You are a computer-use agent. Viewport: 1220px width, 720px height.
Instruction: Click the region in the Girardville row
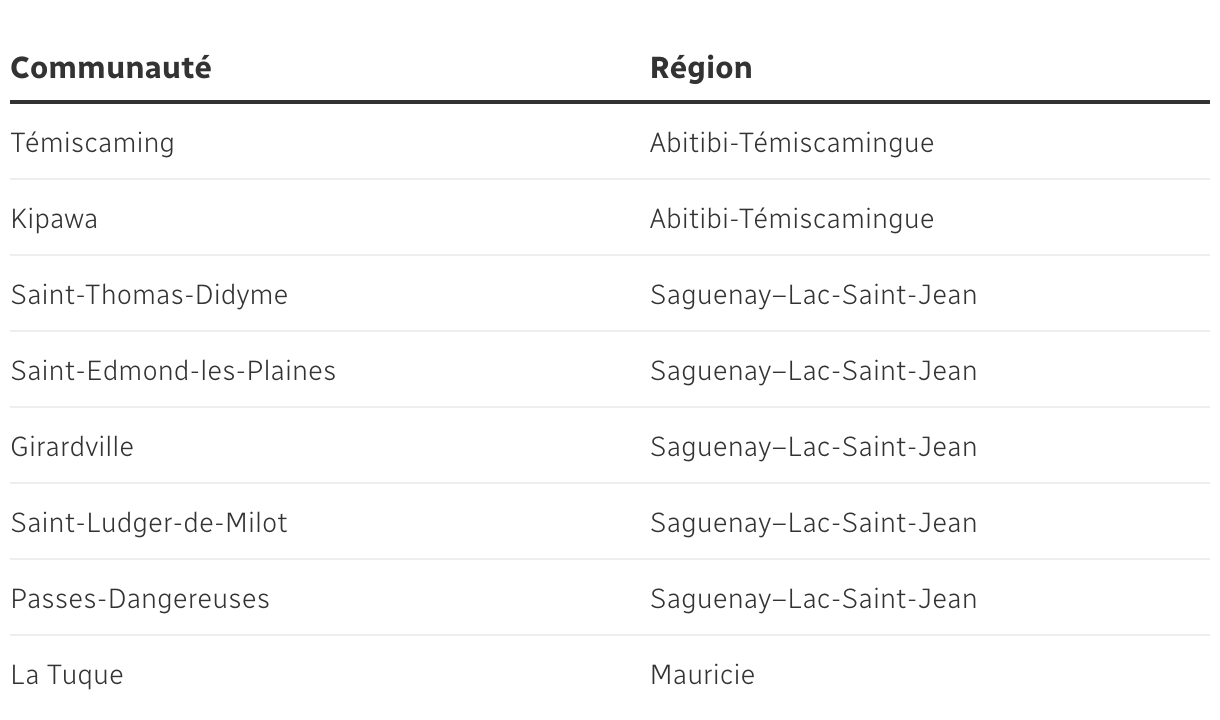[x=813, y=447]
